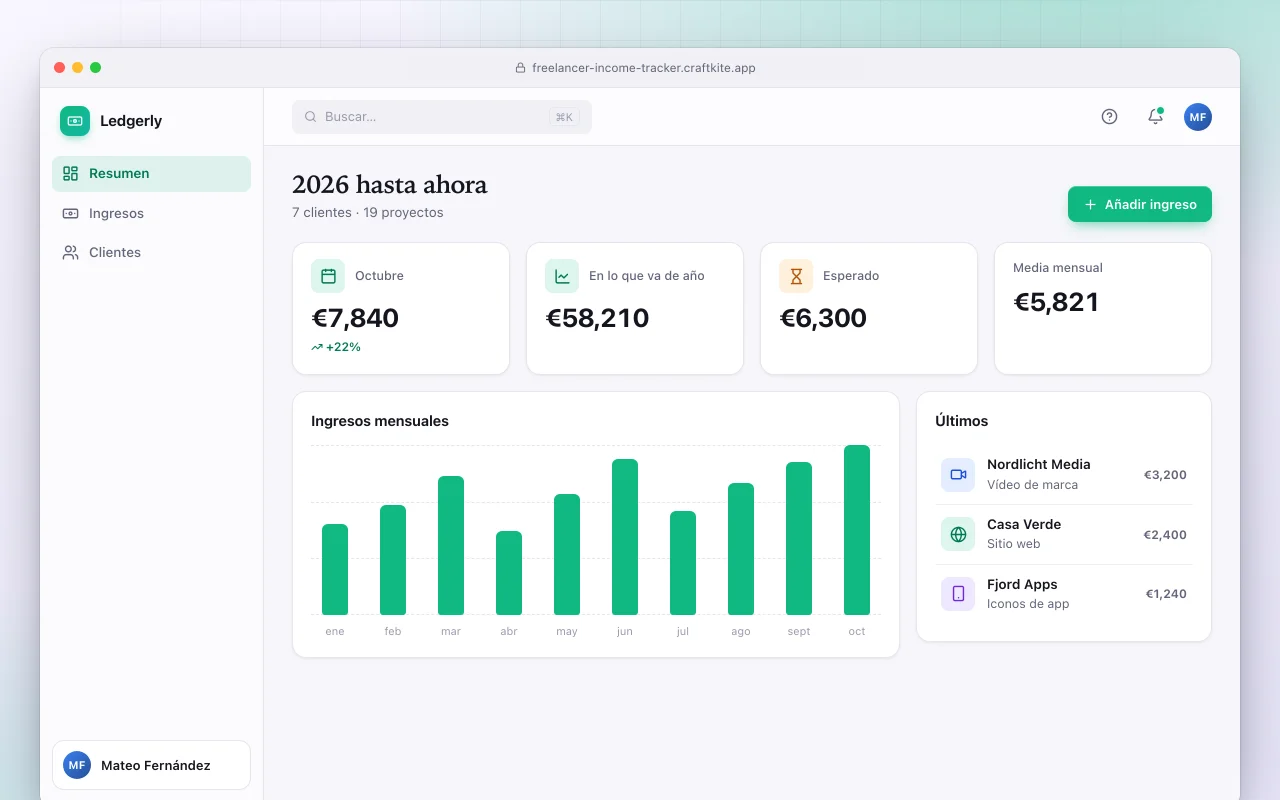Click the 2026 hasta ahora heading
Screen dimensions: 1280x800
pos(390,185)
